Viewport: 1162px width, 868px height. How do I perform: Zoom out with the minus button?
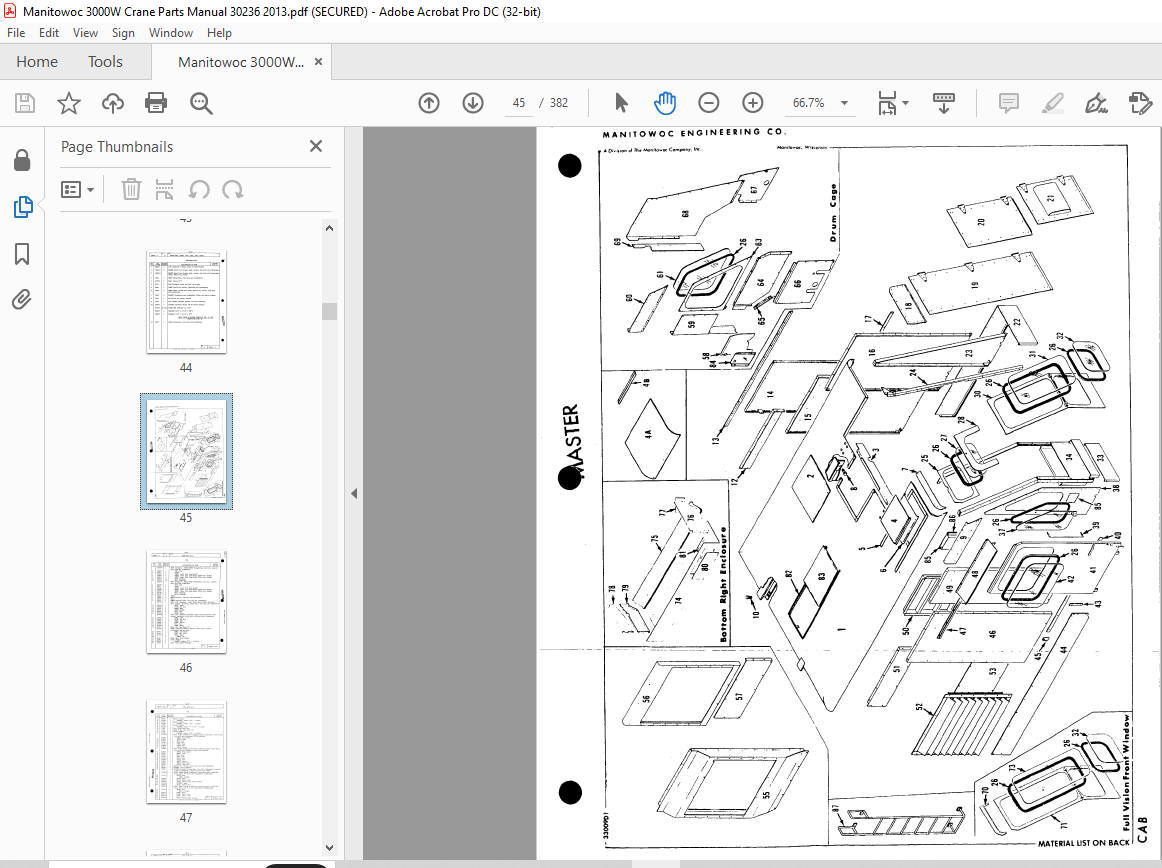708,103
